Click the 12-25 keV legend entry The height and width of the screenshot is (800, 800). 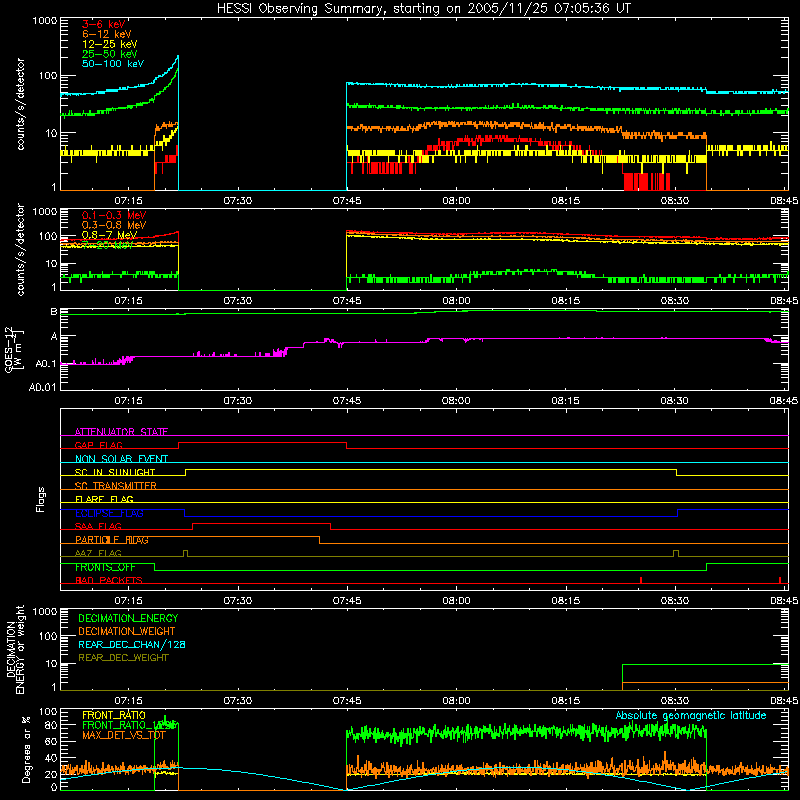click(x=110, y=44)
